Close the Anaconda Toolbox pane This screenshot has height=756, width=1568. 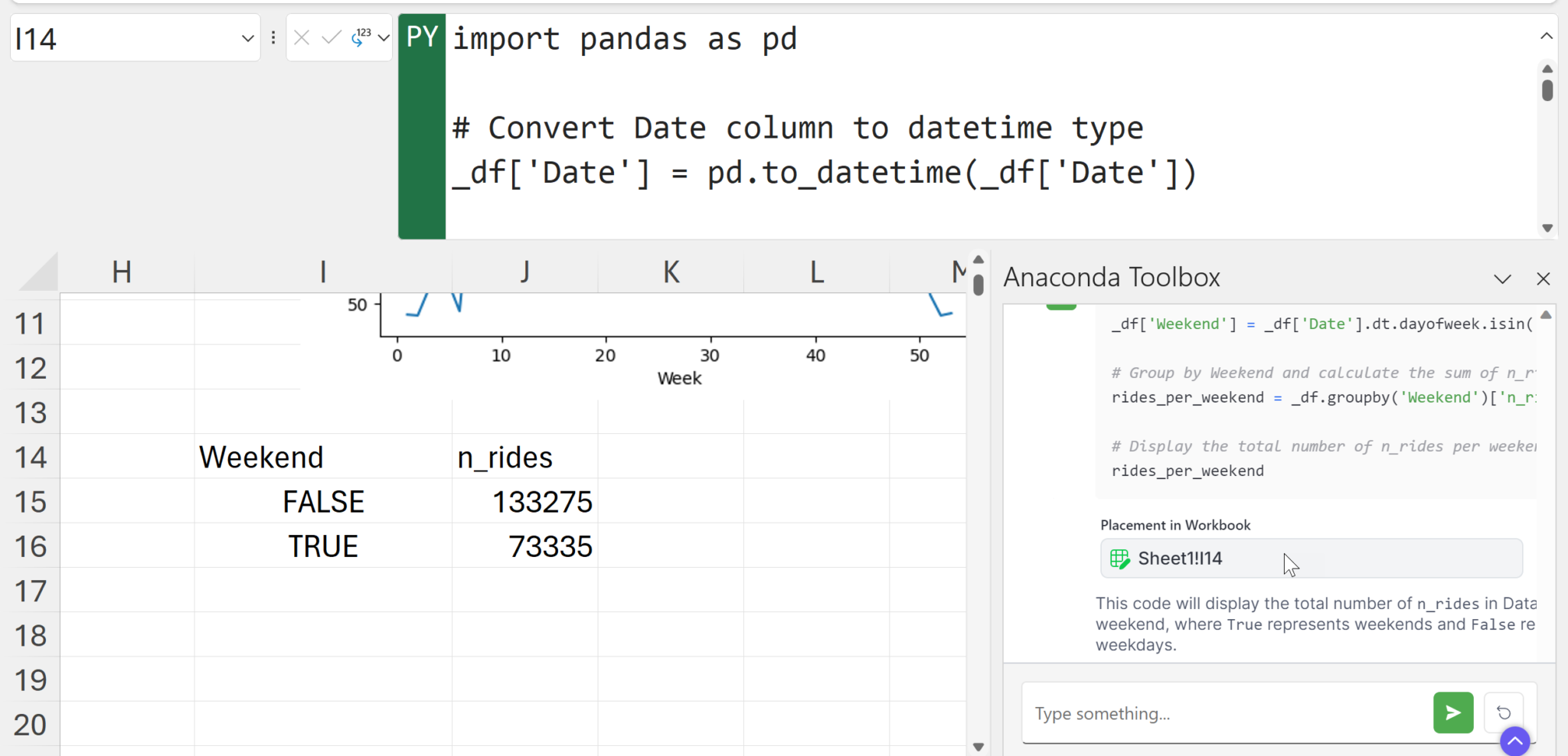1543,279
